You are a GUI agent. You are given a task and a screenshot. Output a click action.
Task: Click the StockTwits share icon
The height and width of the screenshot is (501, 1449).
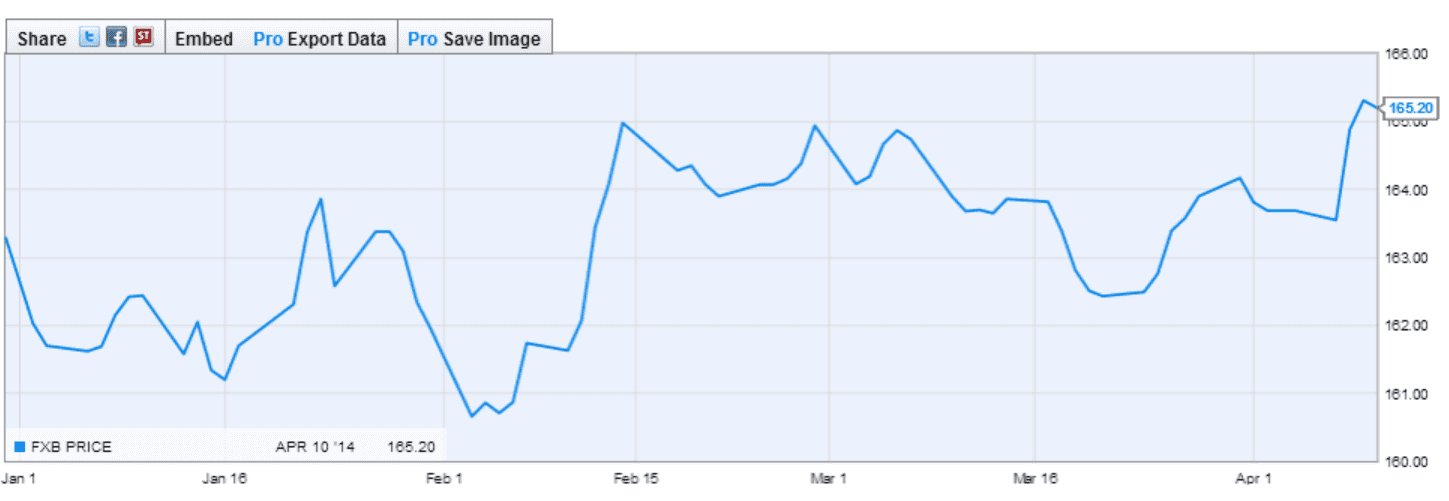tap(144, 38)
